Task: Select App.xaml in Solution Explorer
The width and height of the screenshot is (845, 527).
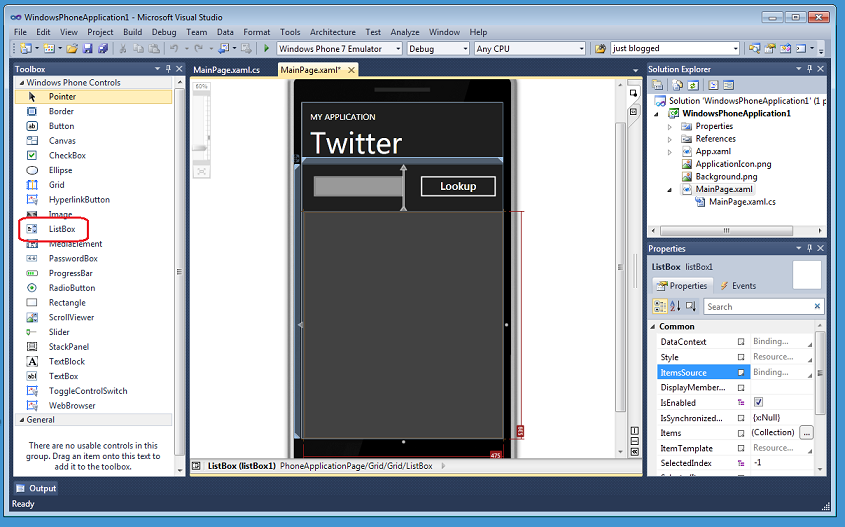Action: [x=713, y=151]
